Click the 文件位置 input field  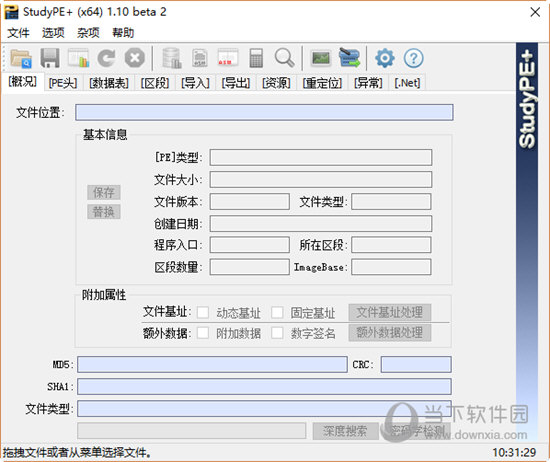pos(264,112)
